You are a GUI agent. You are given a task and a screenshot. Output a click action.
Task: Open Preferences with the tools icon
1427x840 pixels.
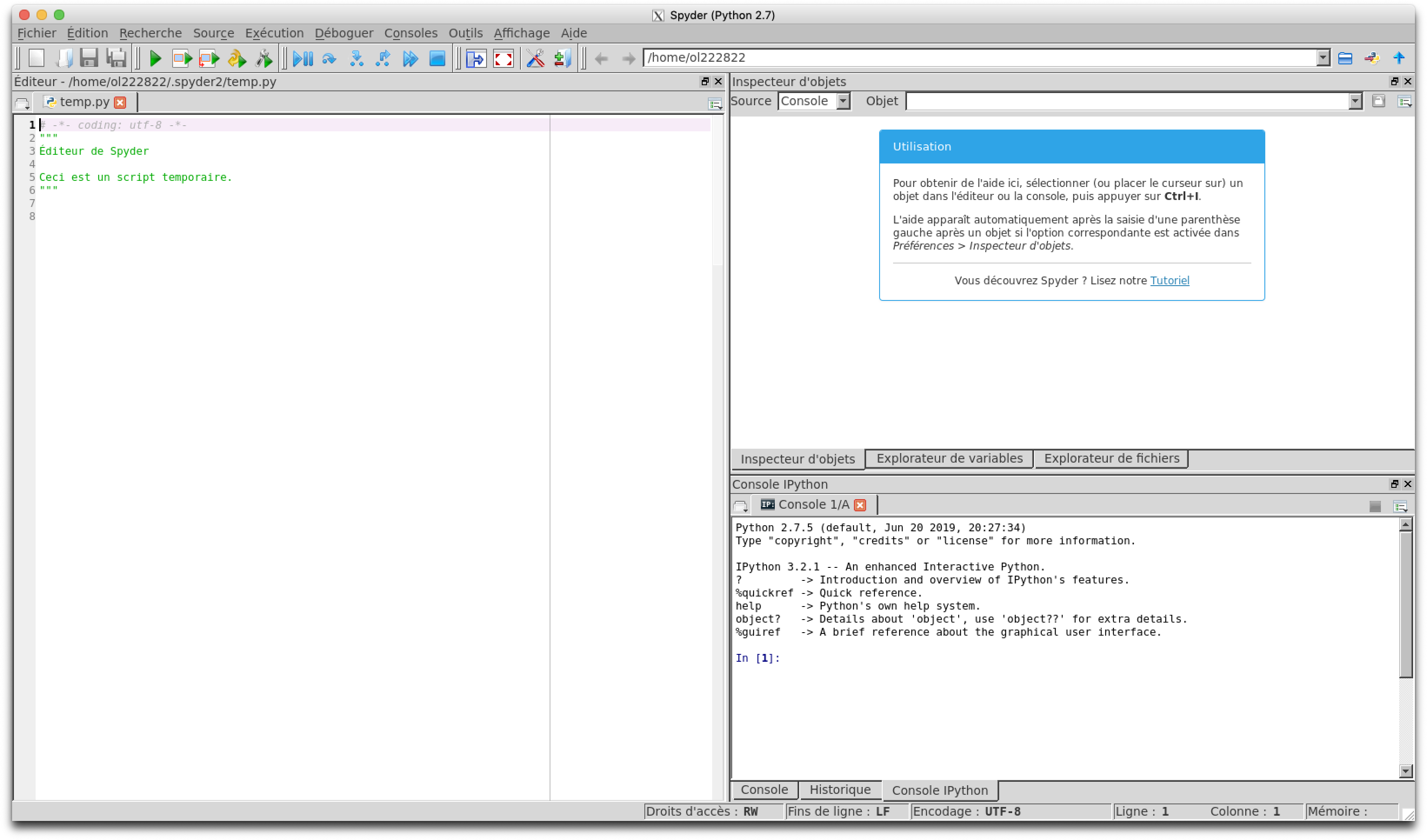(x=536, y=58)
